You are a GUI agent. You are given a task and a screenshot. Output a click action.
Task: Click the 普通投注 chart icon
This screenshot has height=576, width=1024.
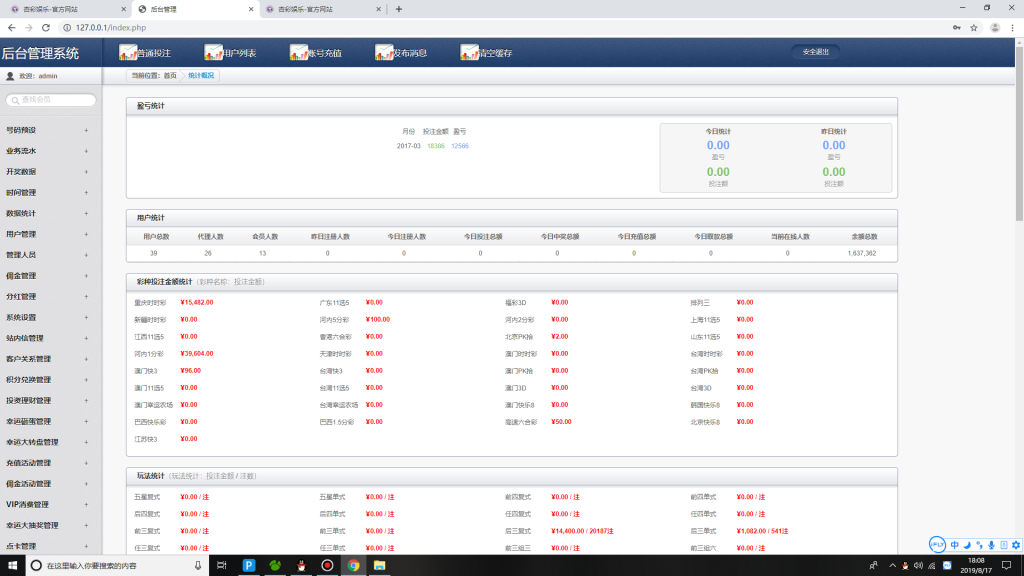click(128, 52)
